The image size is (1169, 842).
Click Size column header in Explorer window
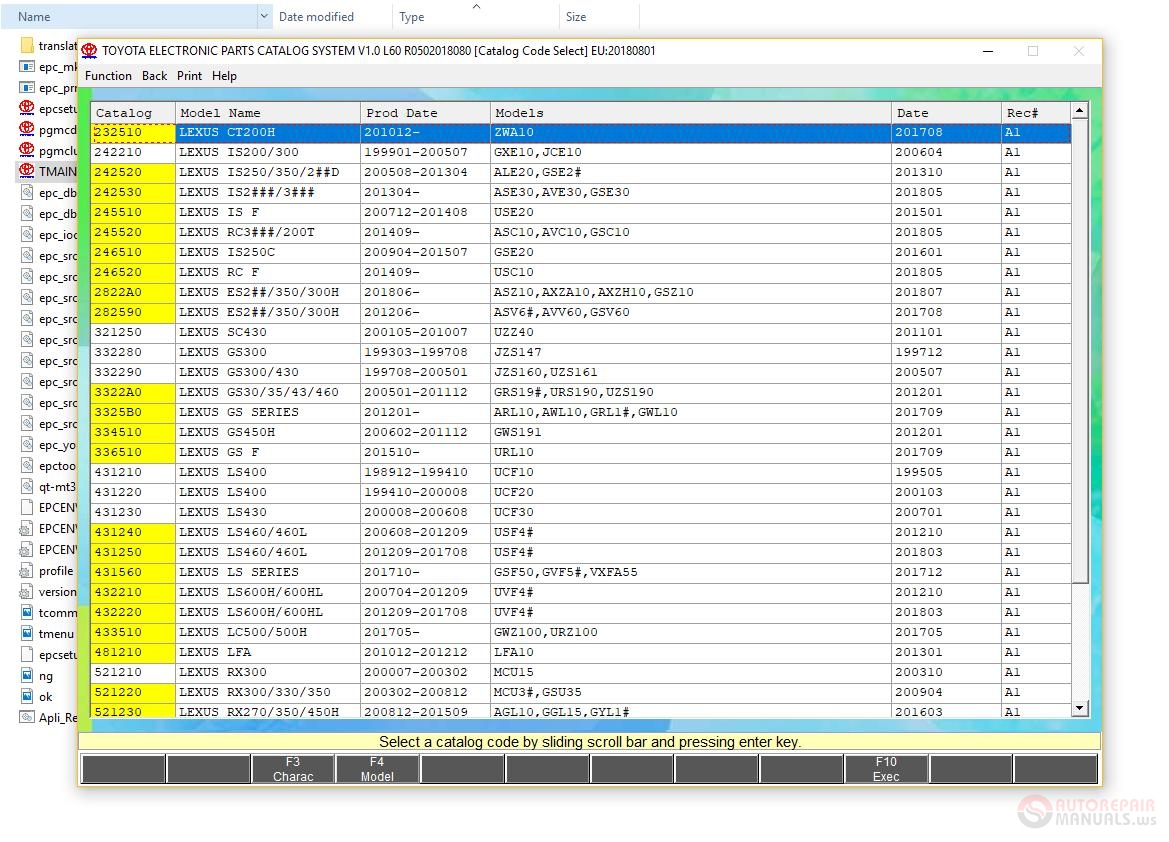pos(576,16)
